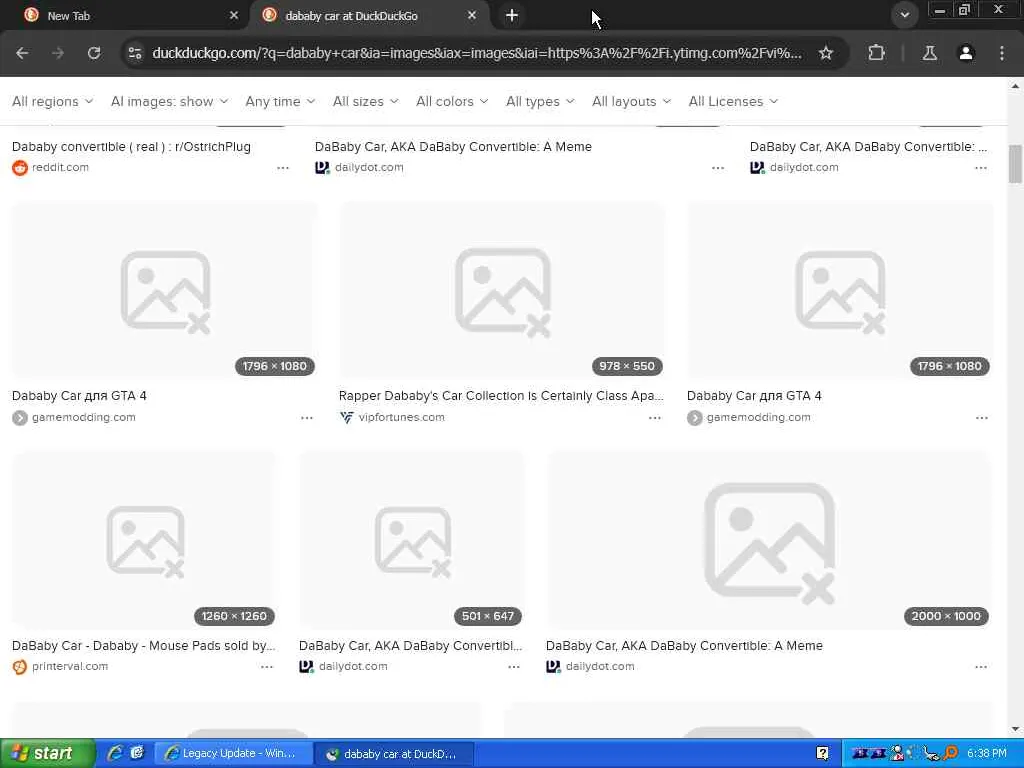The image size is (1024, 768).
Task: Click the help question mark tray icon
Action: [x=822, y=754]
